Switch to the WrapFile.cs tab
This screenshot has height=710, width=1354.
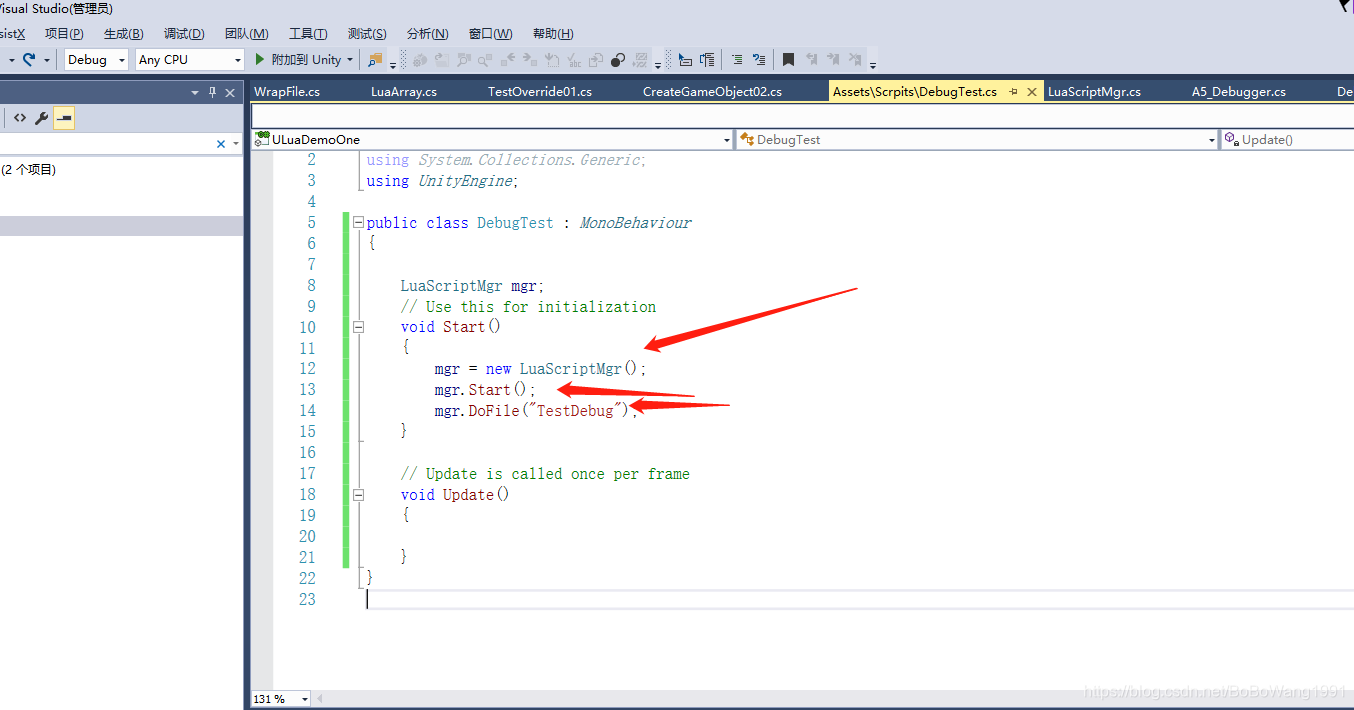coord(287,91)
